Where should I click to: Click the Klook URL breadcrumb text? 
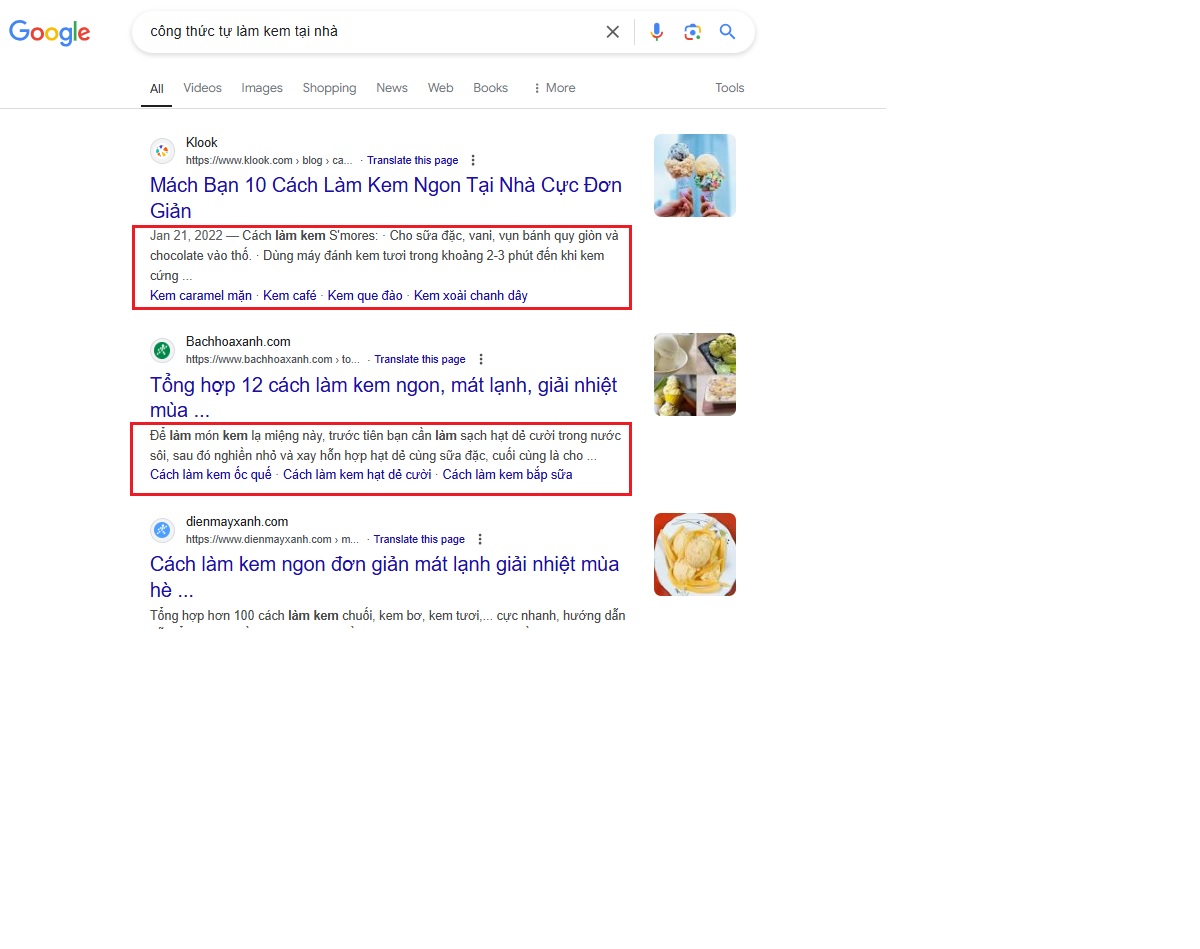point(270,160)
